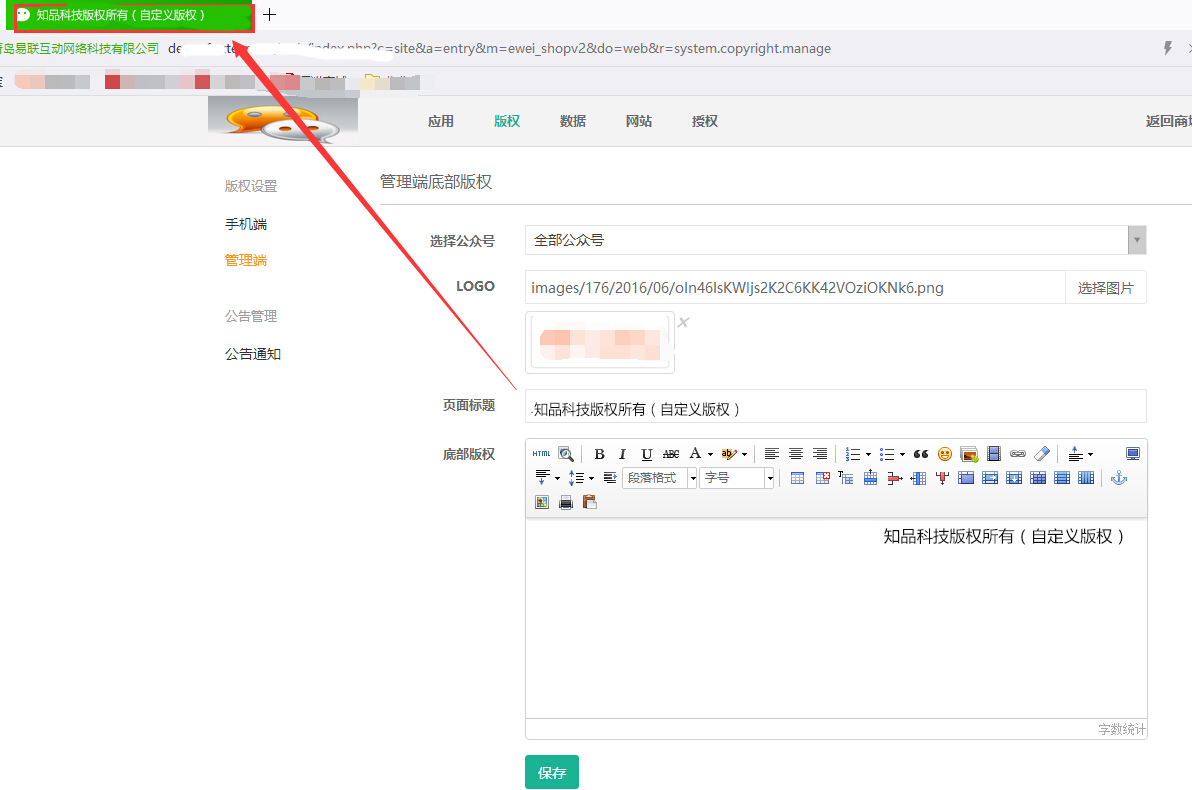Click the insert table icon
Viewport: 1192px width, 790px height.
[797, 478]
